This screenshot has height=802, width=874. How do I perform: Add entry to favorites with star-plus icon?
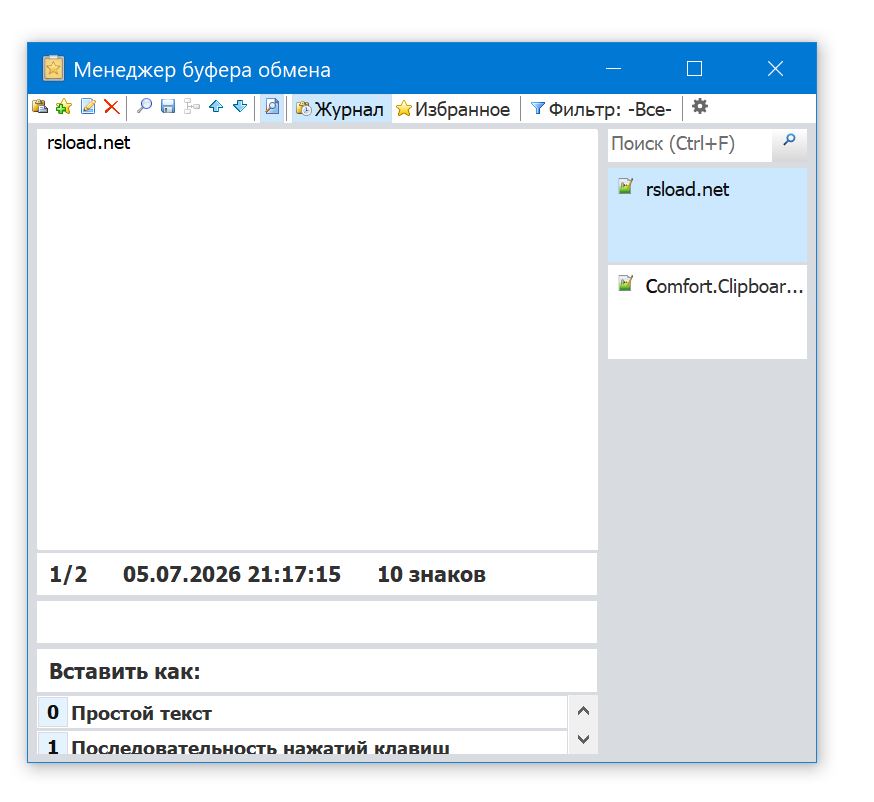point(64,106)
